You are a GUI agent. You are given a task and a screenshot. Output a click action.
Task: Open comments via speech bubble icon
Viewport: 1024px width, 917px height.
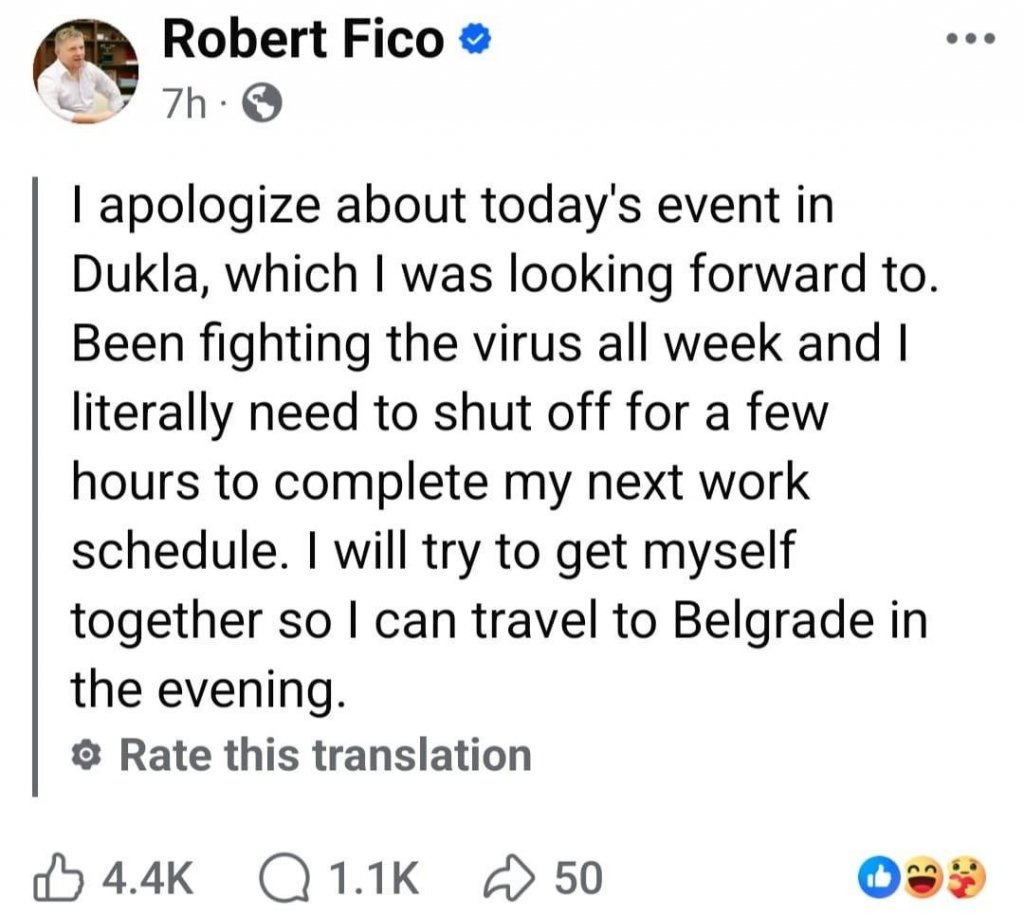click(x=283, y=878)
